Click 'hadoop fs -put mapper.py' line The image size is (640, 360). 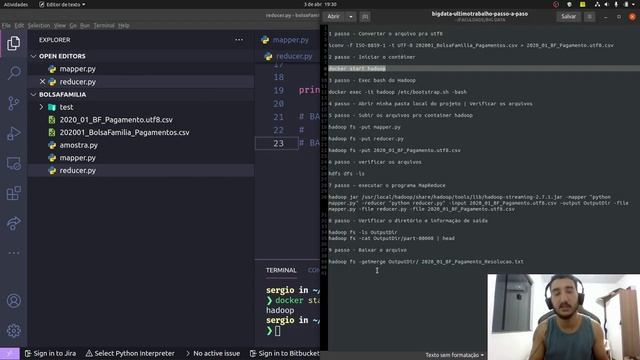(364, 127)
